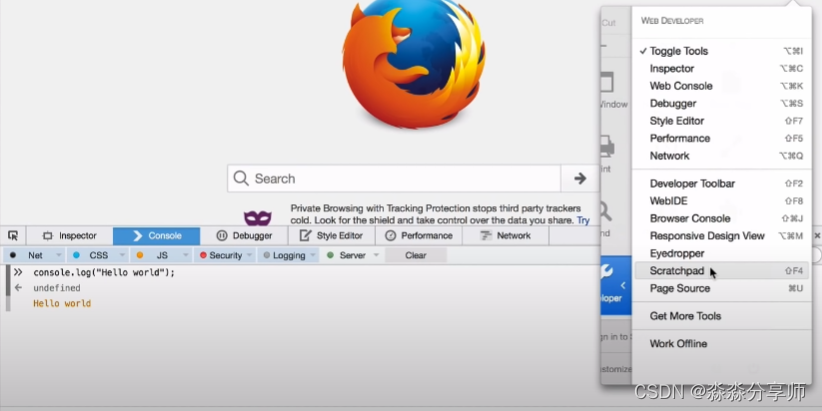Image resolution: width=822 pixels, height=411 pixels.
Task: Open Browser Console menu entry
Action: pos(721,218)
